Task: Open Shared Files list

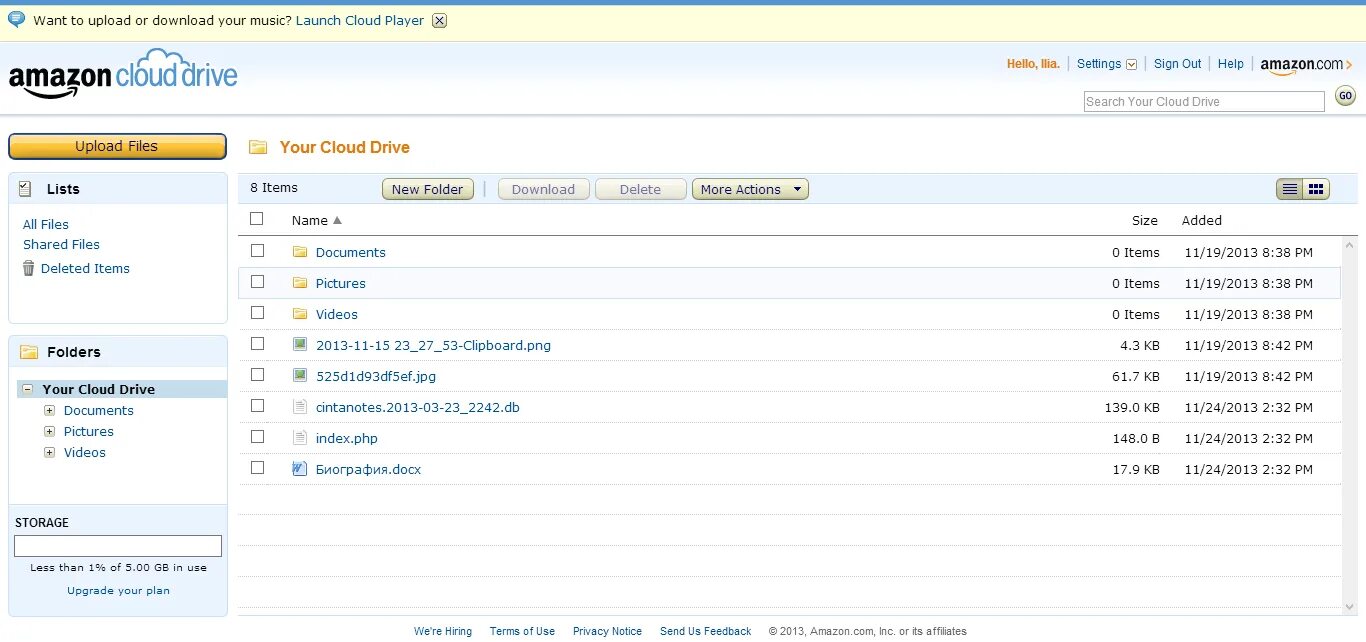Action: [61, 244]
